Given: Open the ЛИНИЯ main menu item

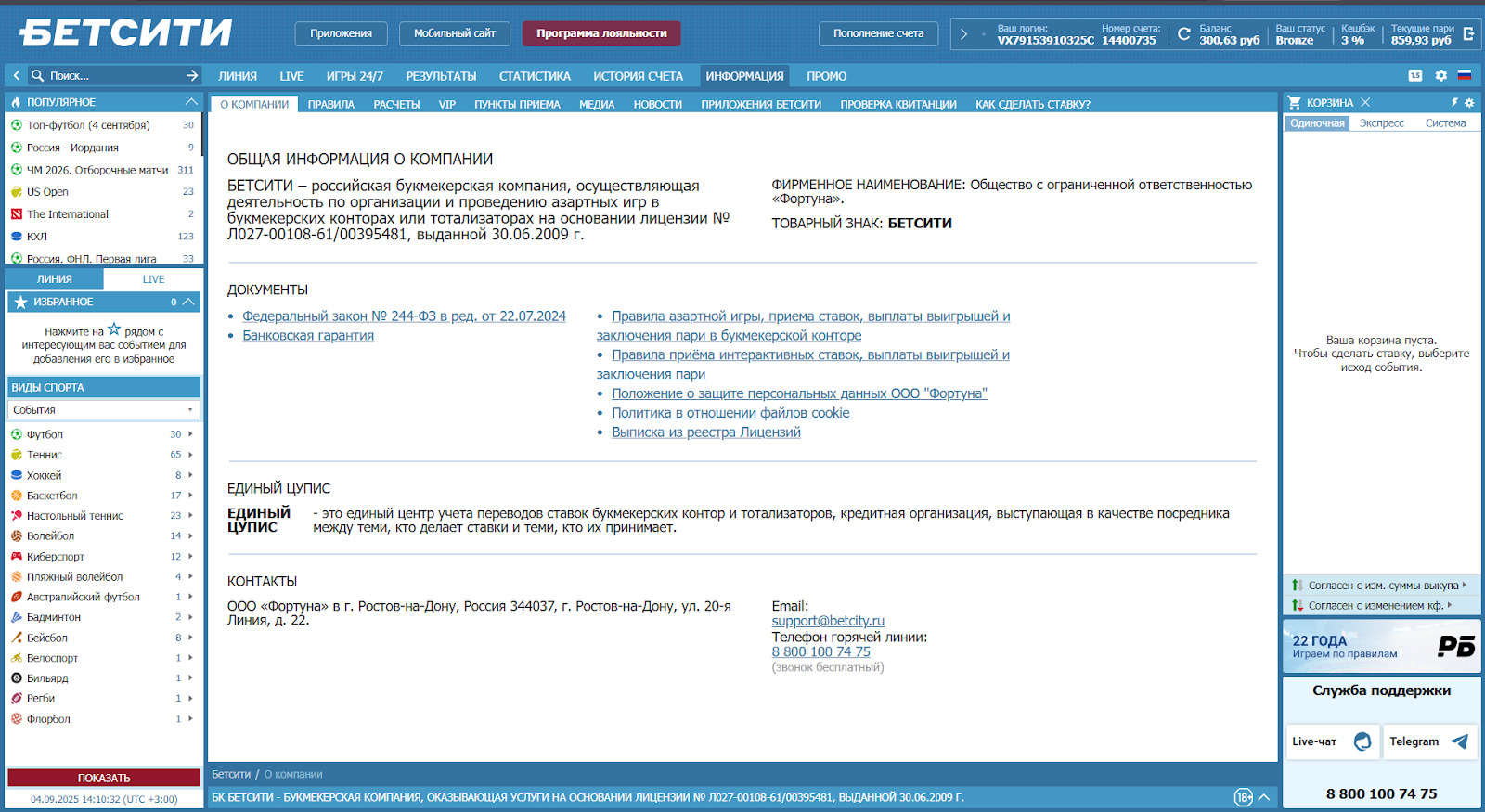Looking at the screenshot, I should 238,76.
